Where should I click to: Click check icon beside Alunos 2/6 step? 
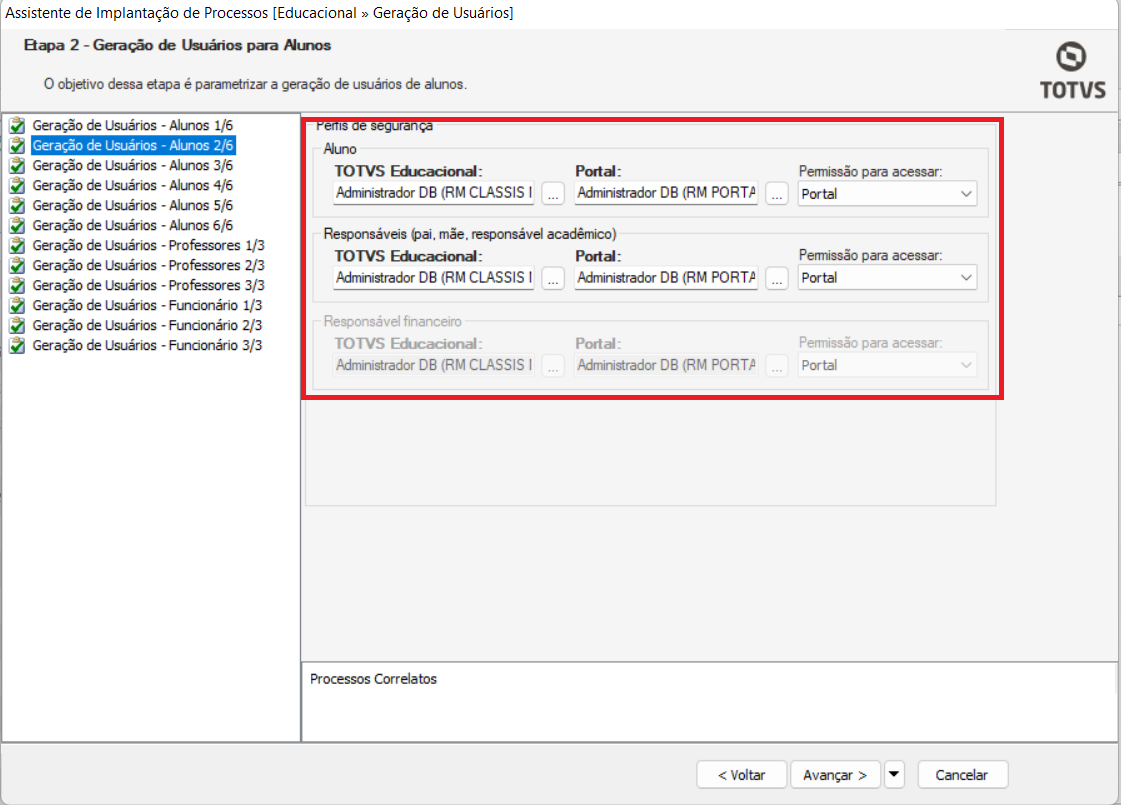coord(17,146)
